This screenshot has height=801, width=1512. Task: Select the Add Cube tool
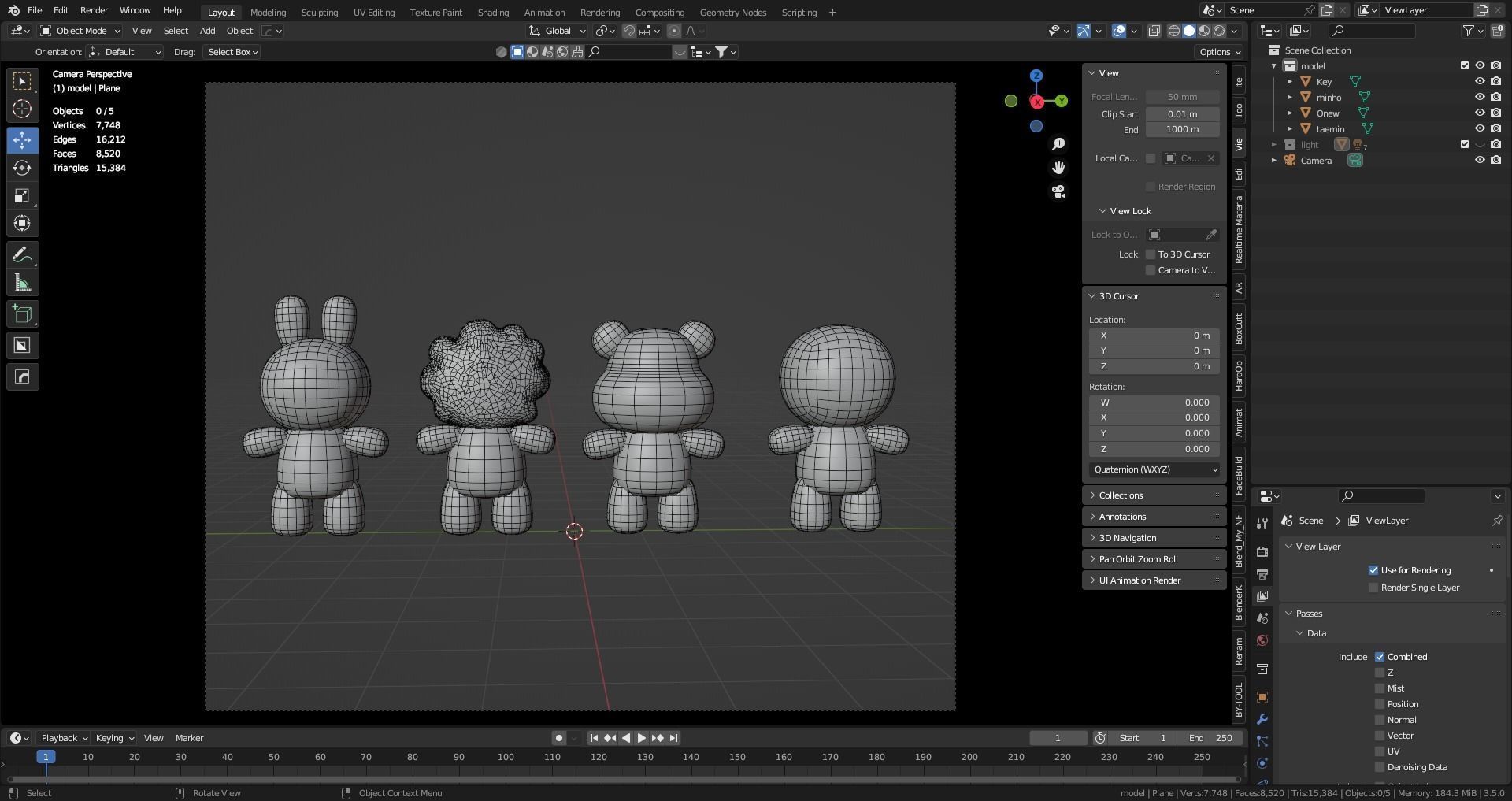point(22,314)
